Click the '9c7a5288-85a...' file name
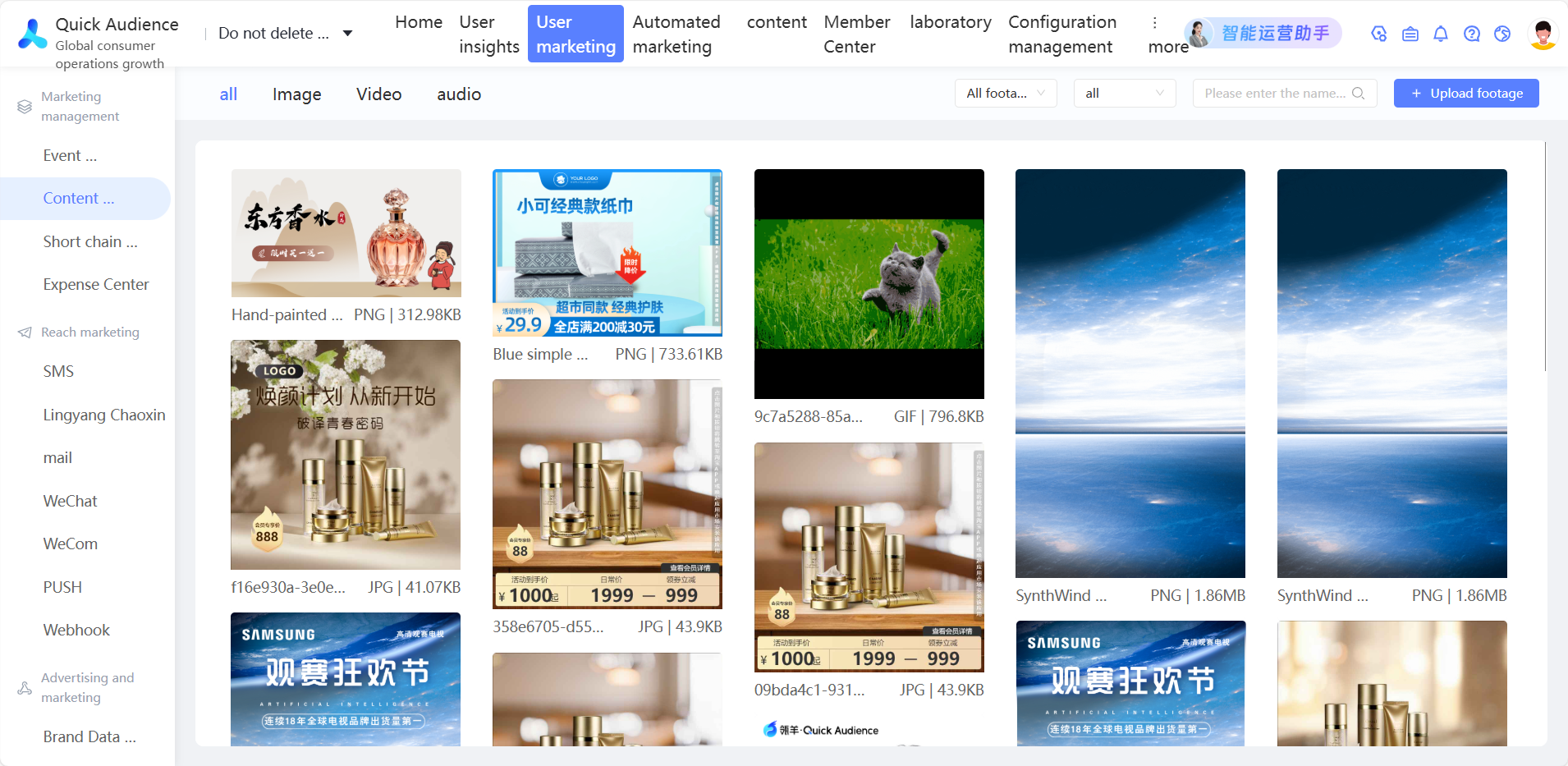Screen dimensions: 1568x766 (x=809, y=417)
